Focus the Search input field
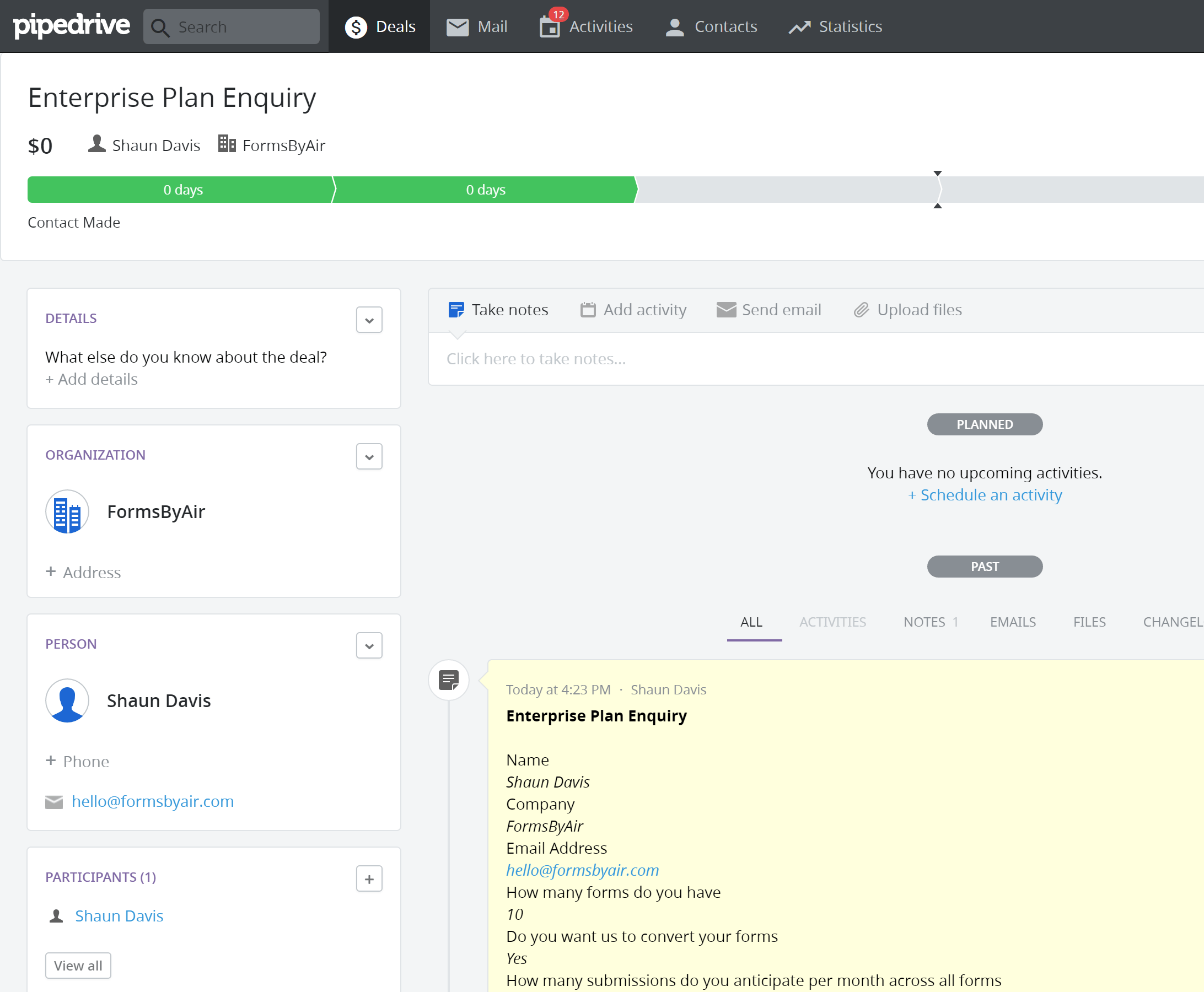The height and width of the screenshot is (992, 1204). [x=232, y=26]
